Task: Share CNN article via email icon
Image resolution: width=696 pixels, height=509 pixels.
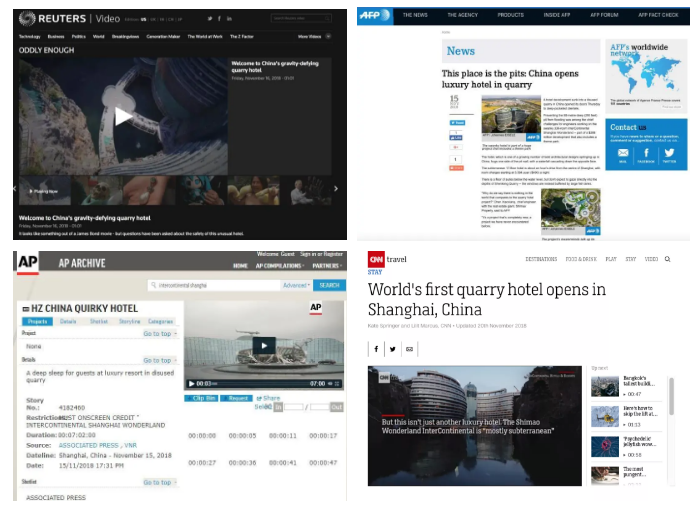Action: coord(408,349)
